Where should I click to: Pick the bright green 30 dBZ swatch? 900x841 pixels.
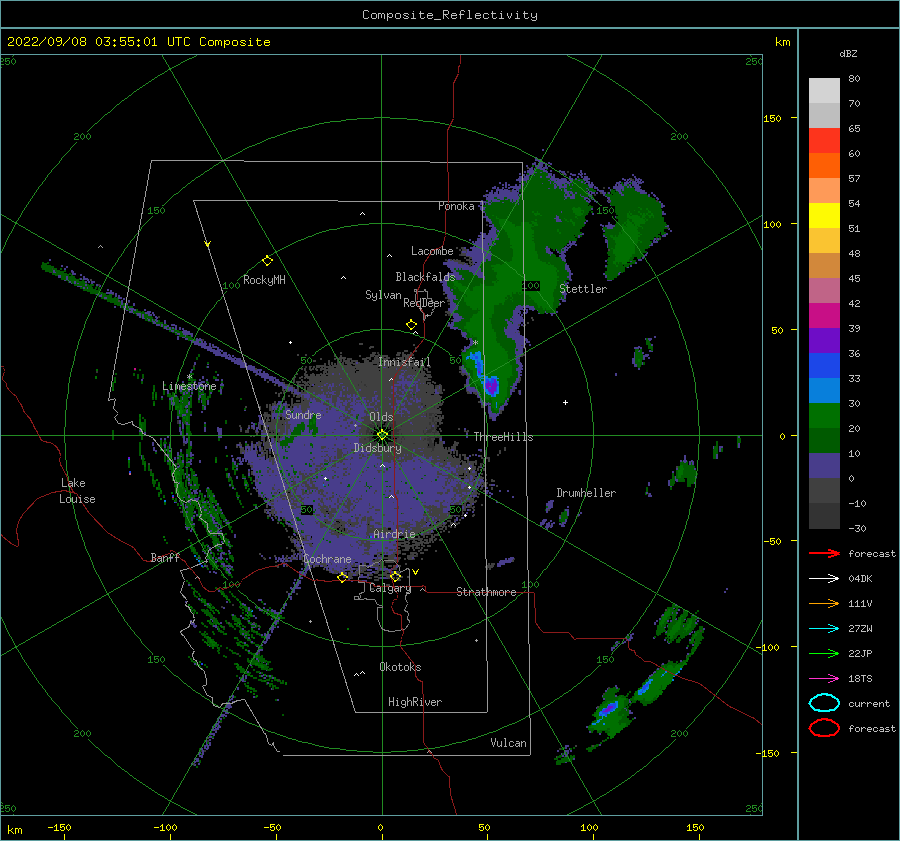pyautogui.click(x=824, y=415)
